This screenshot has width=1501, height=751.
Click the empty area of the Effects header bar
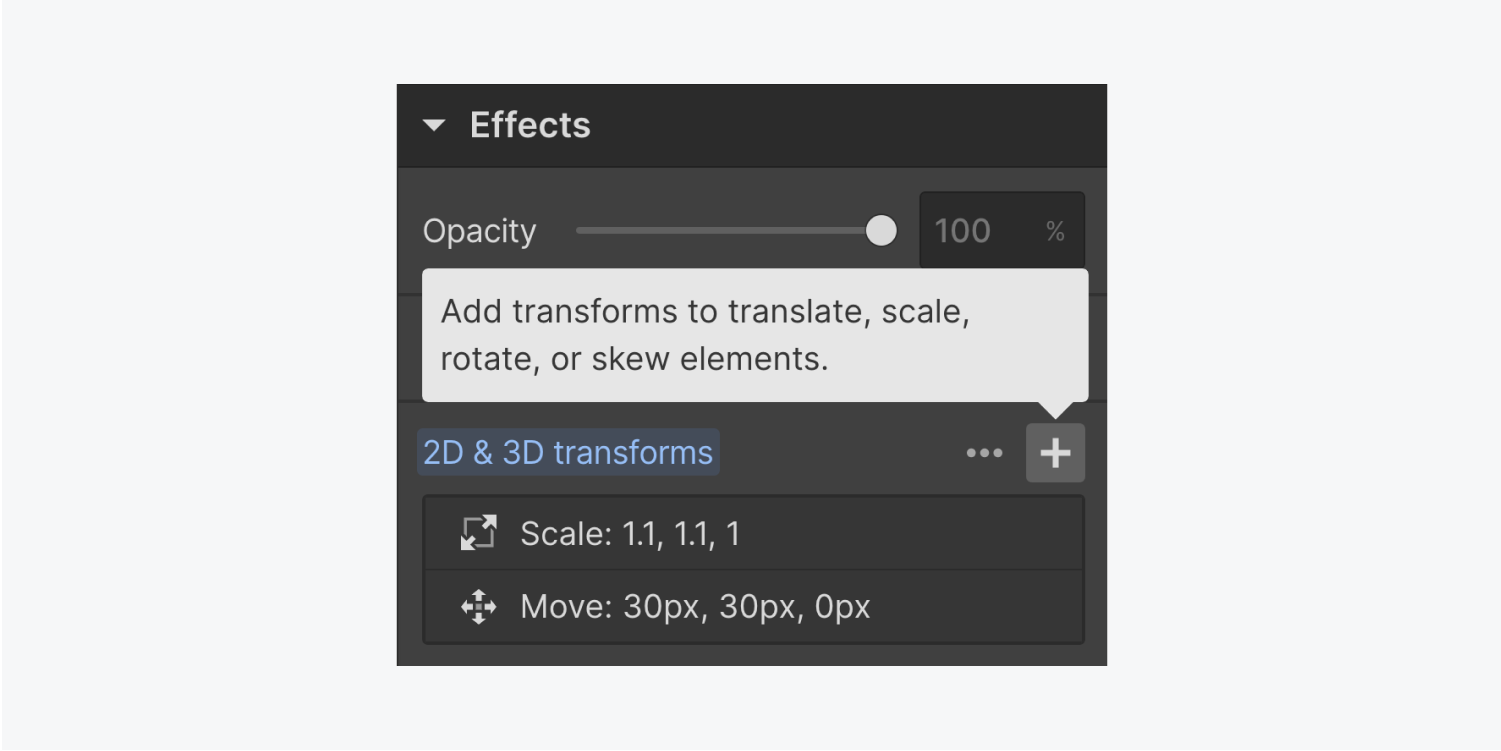(850, 126)
